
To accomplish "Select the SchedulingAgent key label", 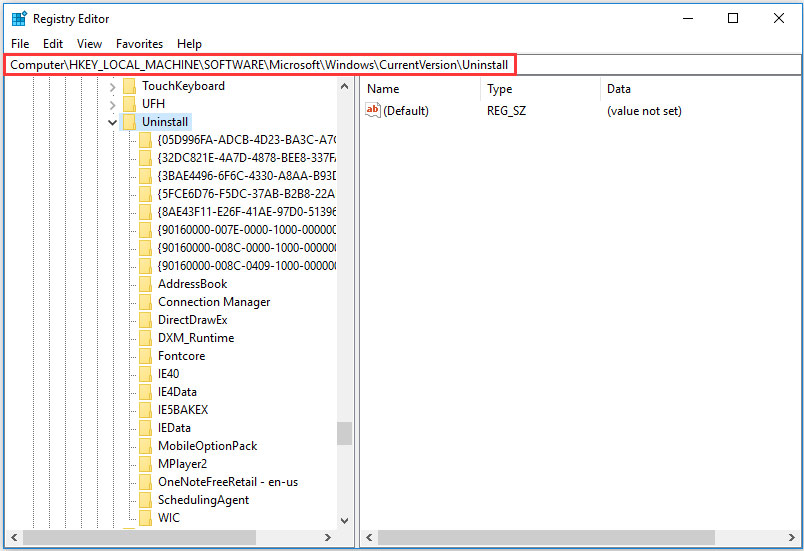I will click(203, 500).
